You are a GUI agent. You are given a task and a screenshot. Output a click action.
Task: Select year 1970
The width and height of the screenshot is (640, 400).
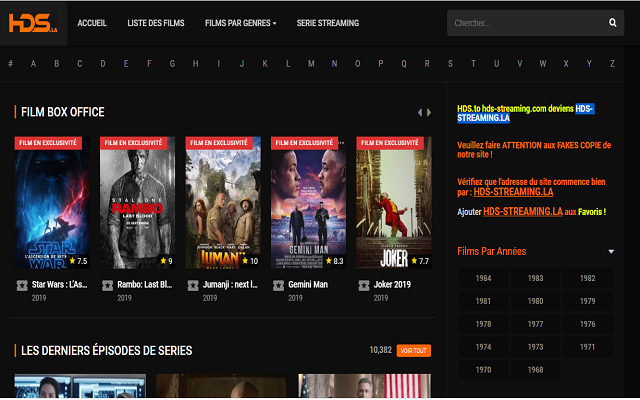click(x=483, y=370)
